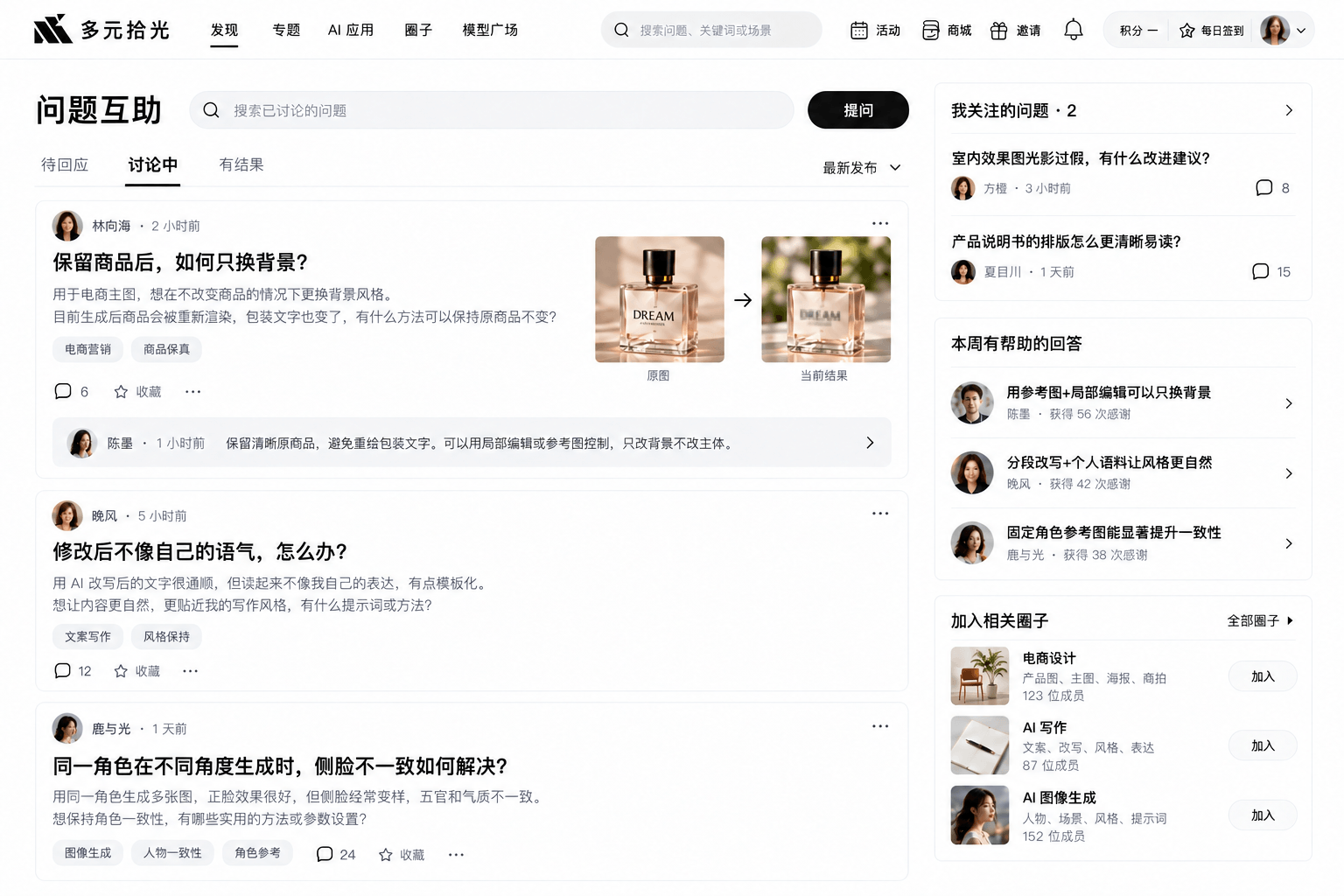This screenshot has width=1344, height=896.
Task: Open the 原图 perfume thumbnail
Action: (x=660, y=299)
